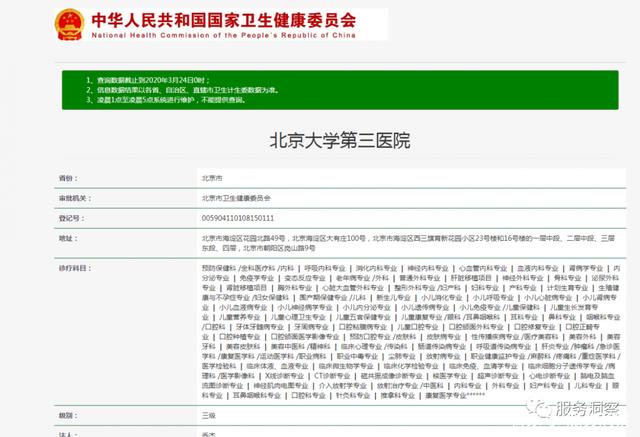The height and width of the screenshot is (437, 640).
Task: Select the 登记号 row label
Action: 70,217
